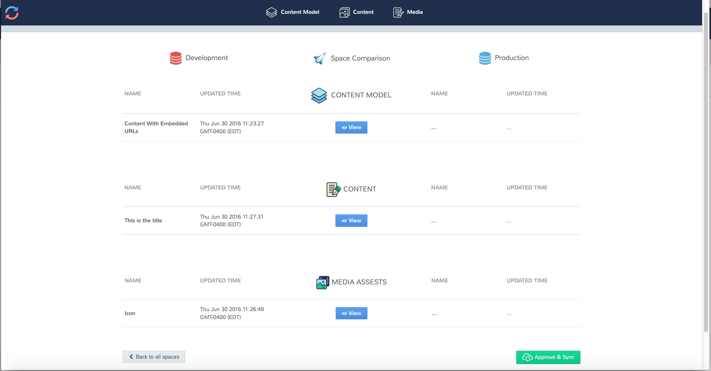711x371 pixels.
Task: Open the Content Model navigation tab
Action: point(292,12)
